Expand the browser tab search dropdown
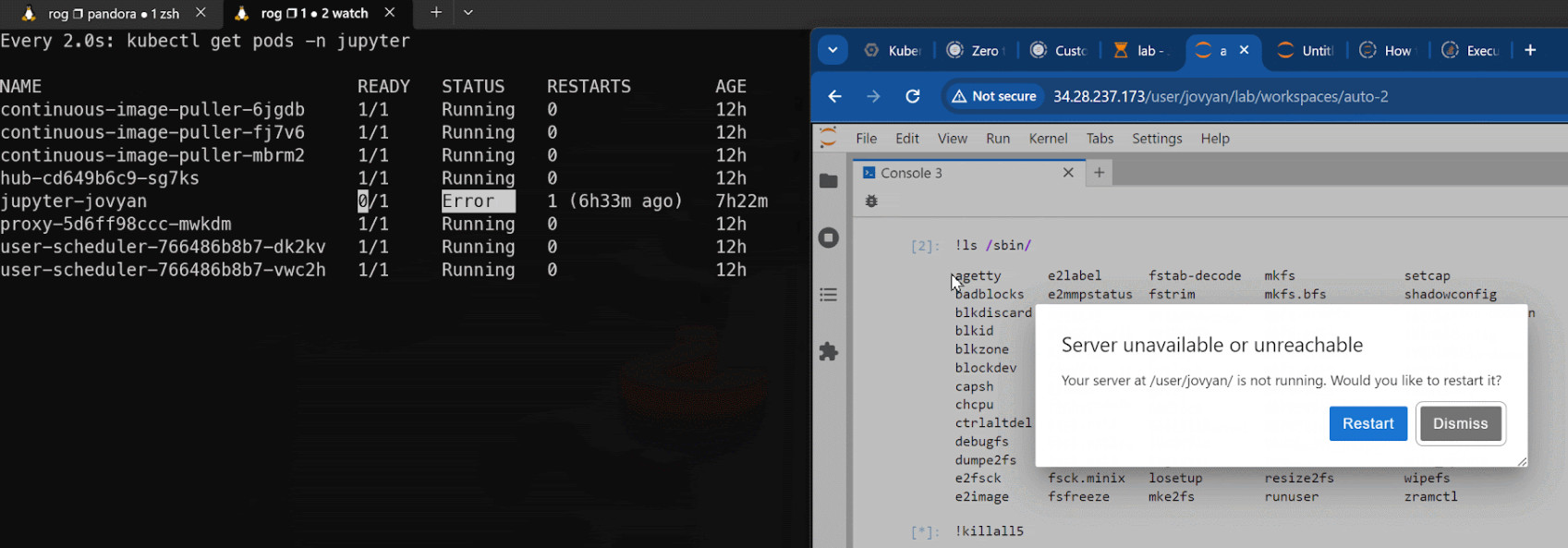The image size is (1568, 548). (833, 50)
